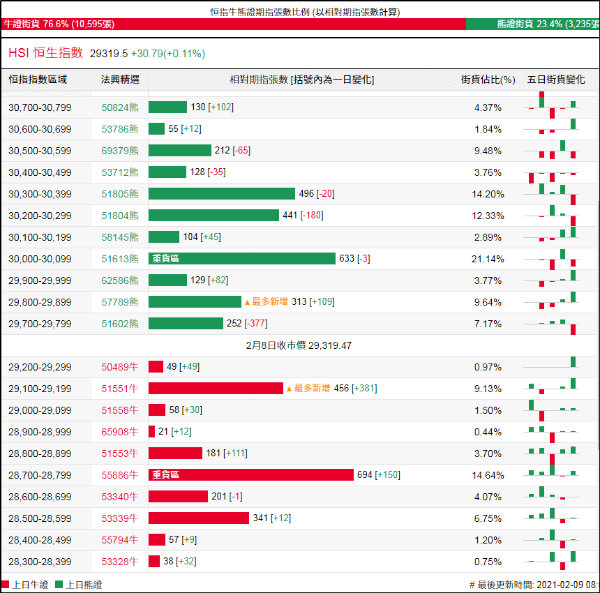Screen dimensions: 600x593
Task: Click the 252 [-377] contracts value
Action: click(247, 323)
